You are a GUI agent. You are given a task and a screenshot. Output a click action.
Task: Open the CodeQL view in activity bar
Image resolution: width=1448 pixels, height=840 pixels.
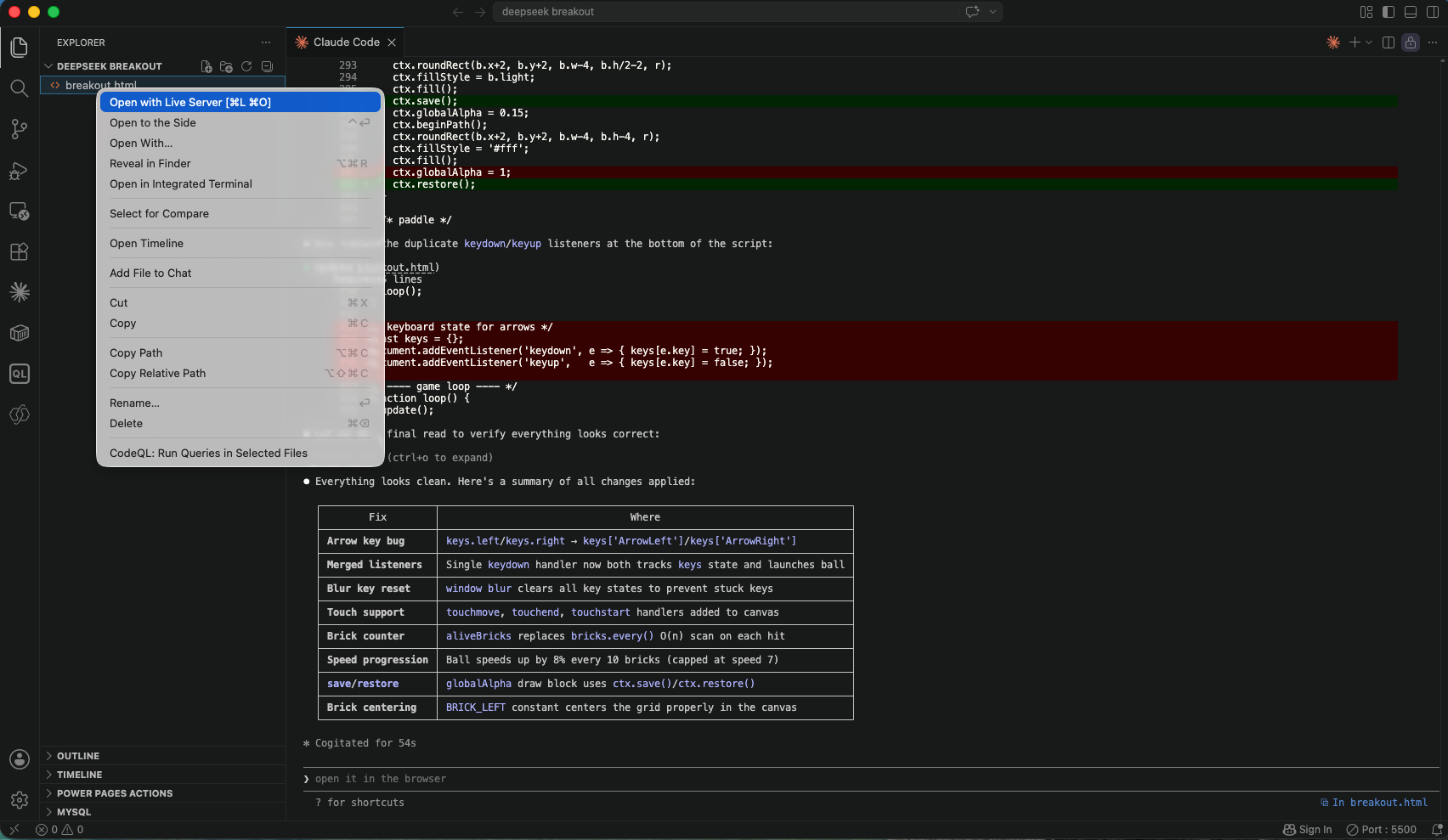[x=19, y=374]
